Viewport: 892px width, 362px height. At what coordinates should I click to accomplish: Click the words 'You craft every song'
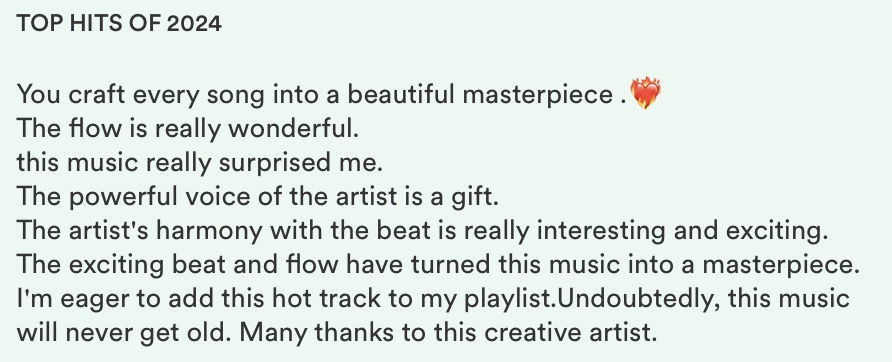(x=141, y=95)
